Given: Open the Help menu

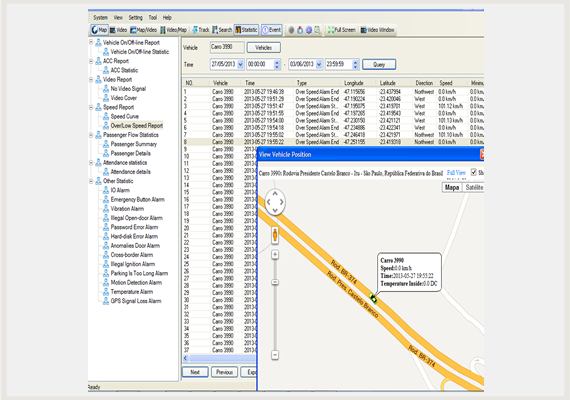Looking at the screenshot, I should click(x=167, y=17).
